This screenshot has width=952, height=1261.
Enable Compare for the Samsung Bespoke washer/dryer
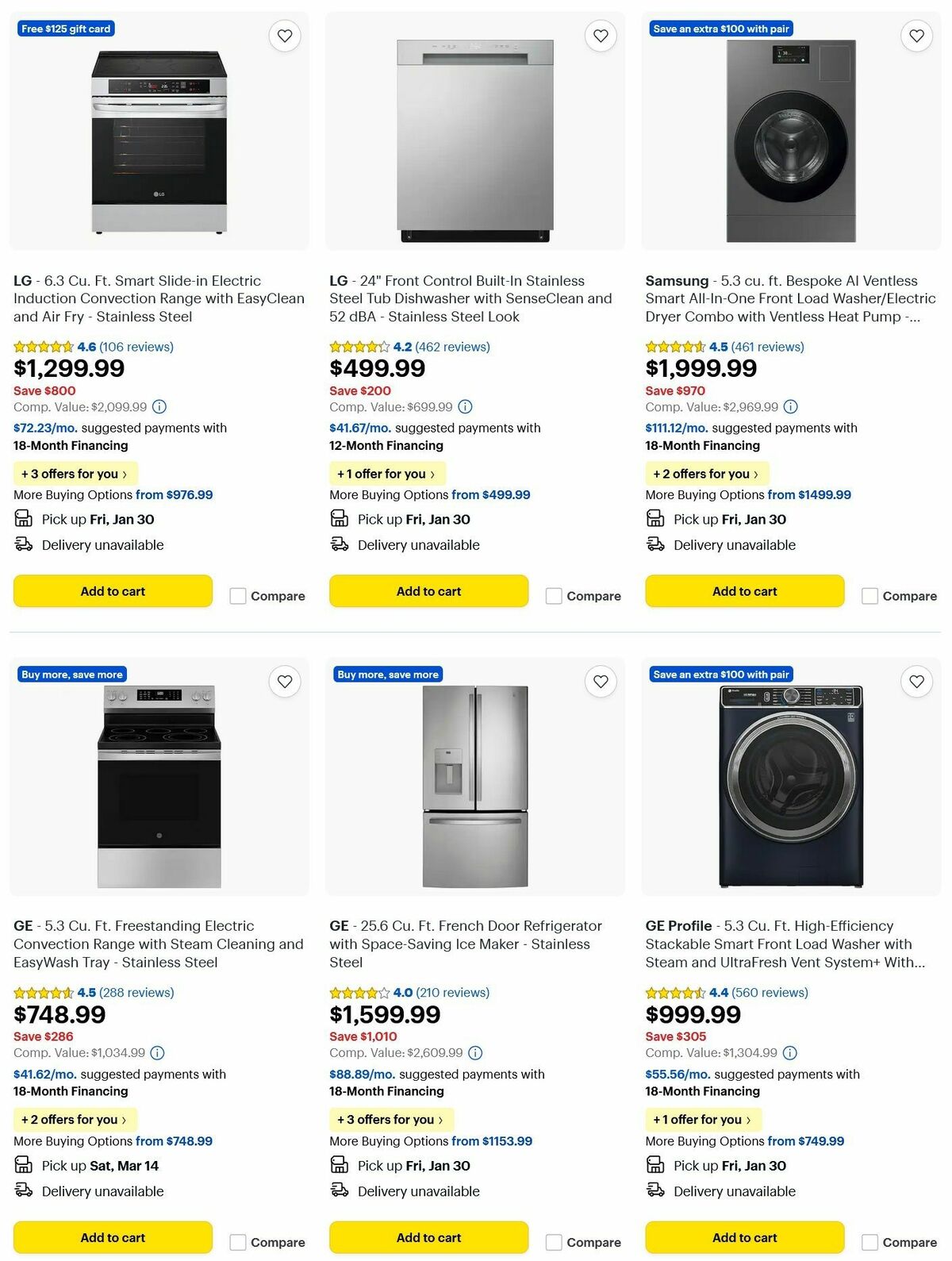click(869, 595)
